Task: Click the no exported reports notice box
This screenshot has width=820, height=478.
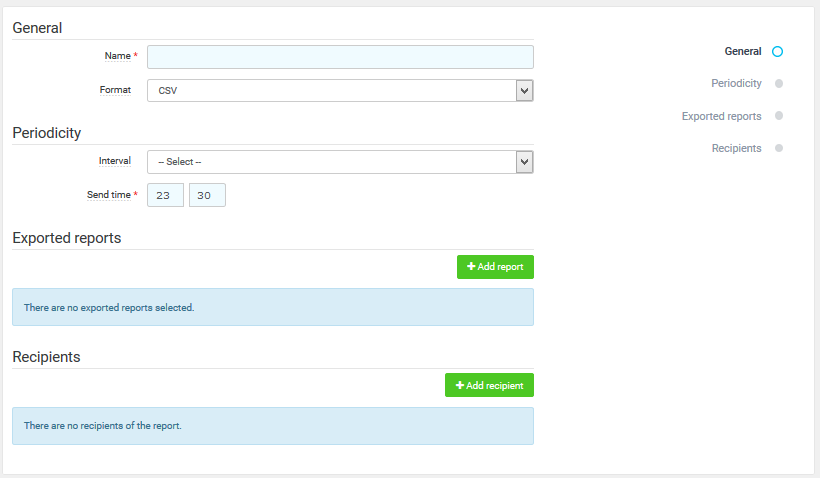Action: point(272,307)
